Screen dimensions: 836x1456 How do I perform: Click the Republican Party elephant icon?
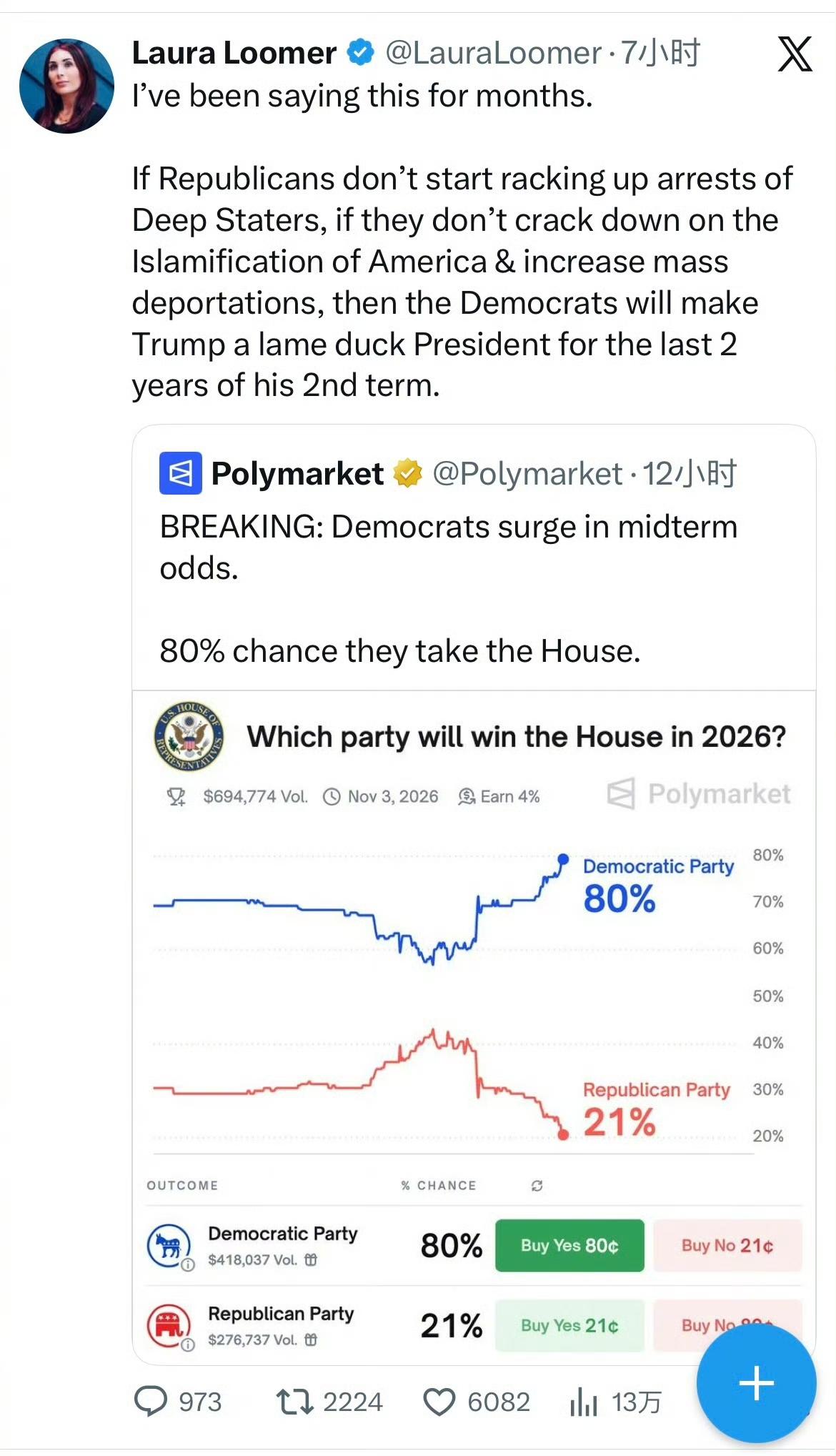(x=169, y=1324)
